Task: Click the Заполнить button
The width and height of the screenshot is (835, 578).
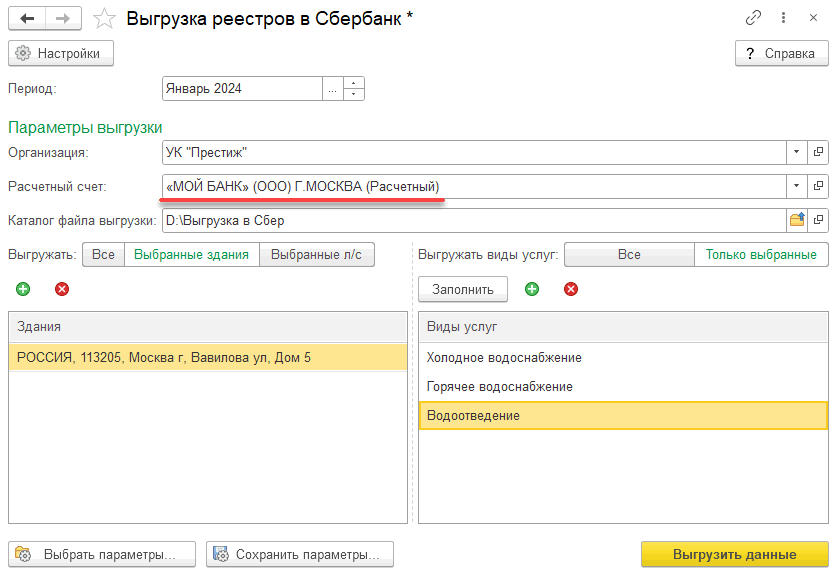Action: pos(463,289)
